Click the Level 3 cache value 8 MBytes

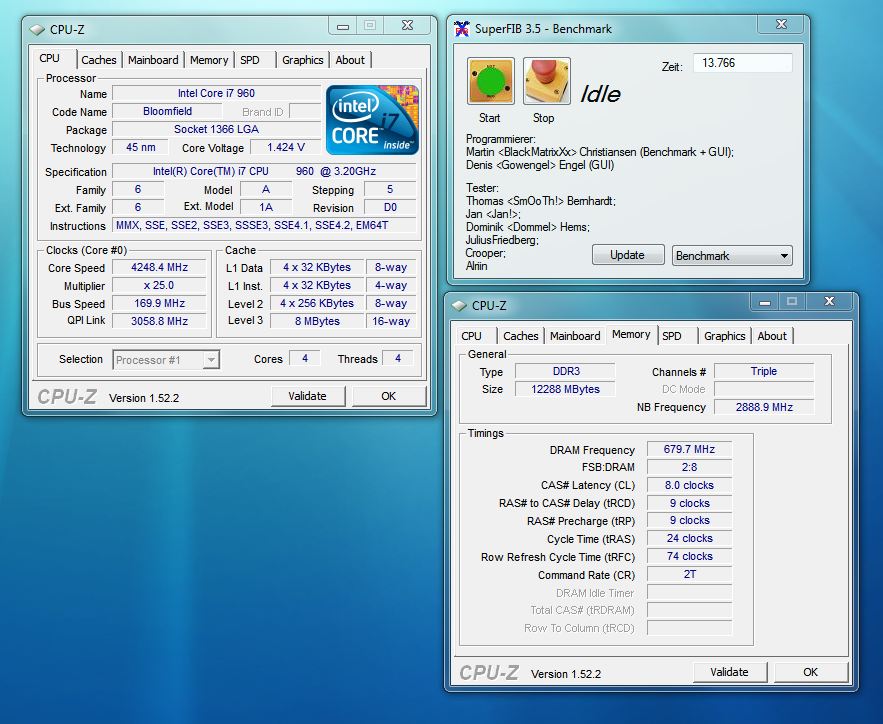(x=317, y=321)
